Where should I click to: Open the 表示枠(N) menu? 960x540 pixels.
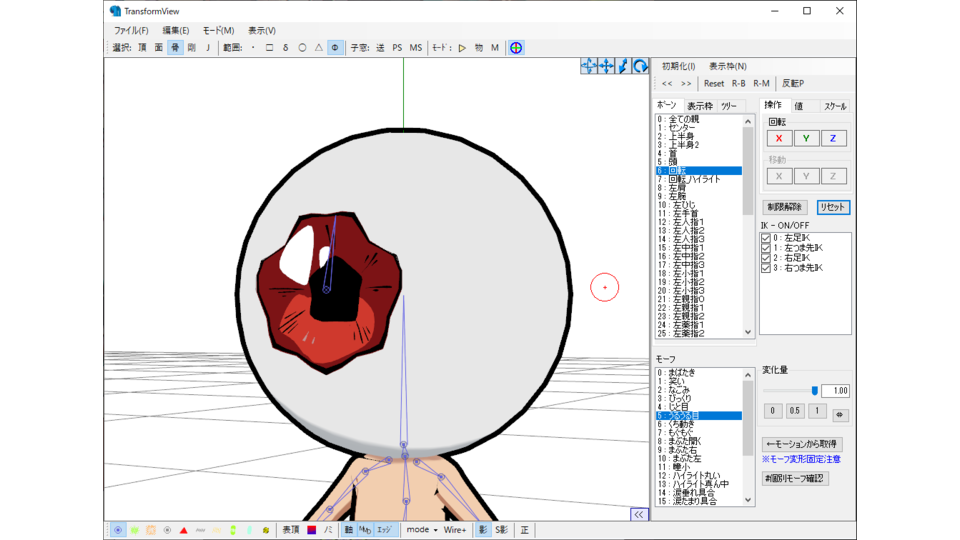pyautogui.click(x=728, y=66)
